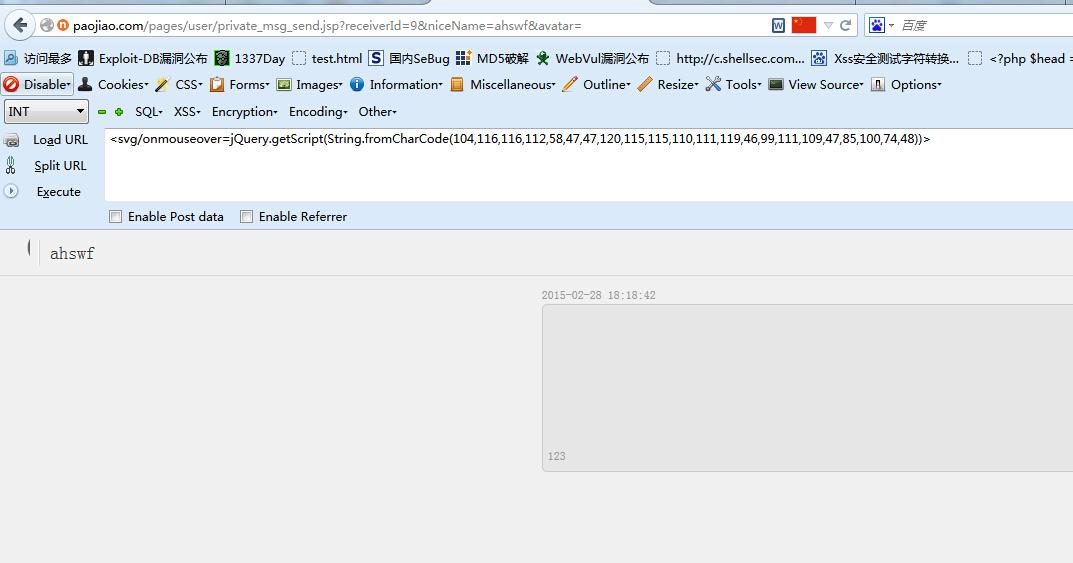Click the W icon in address bar
Viewport: 1073px width, 563px height.
tap(778, 25)
